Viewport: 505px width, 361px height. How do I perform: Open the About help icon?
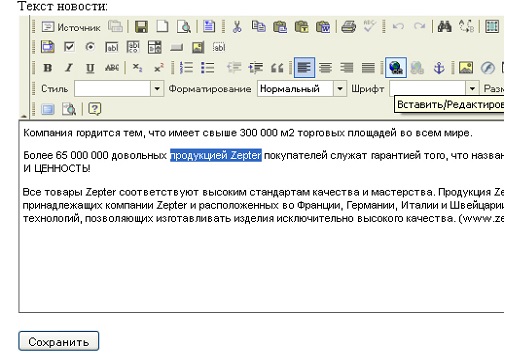[x=95, y=109]
